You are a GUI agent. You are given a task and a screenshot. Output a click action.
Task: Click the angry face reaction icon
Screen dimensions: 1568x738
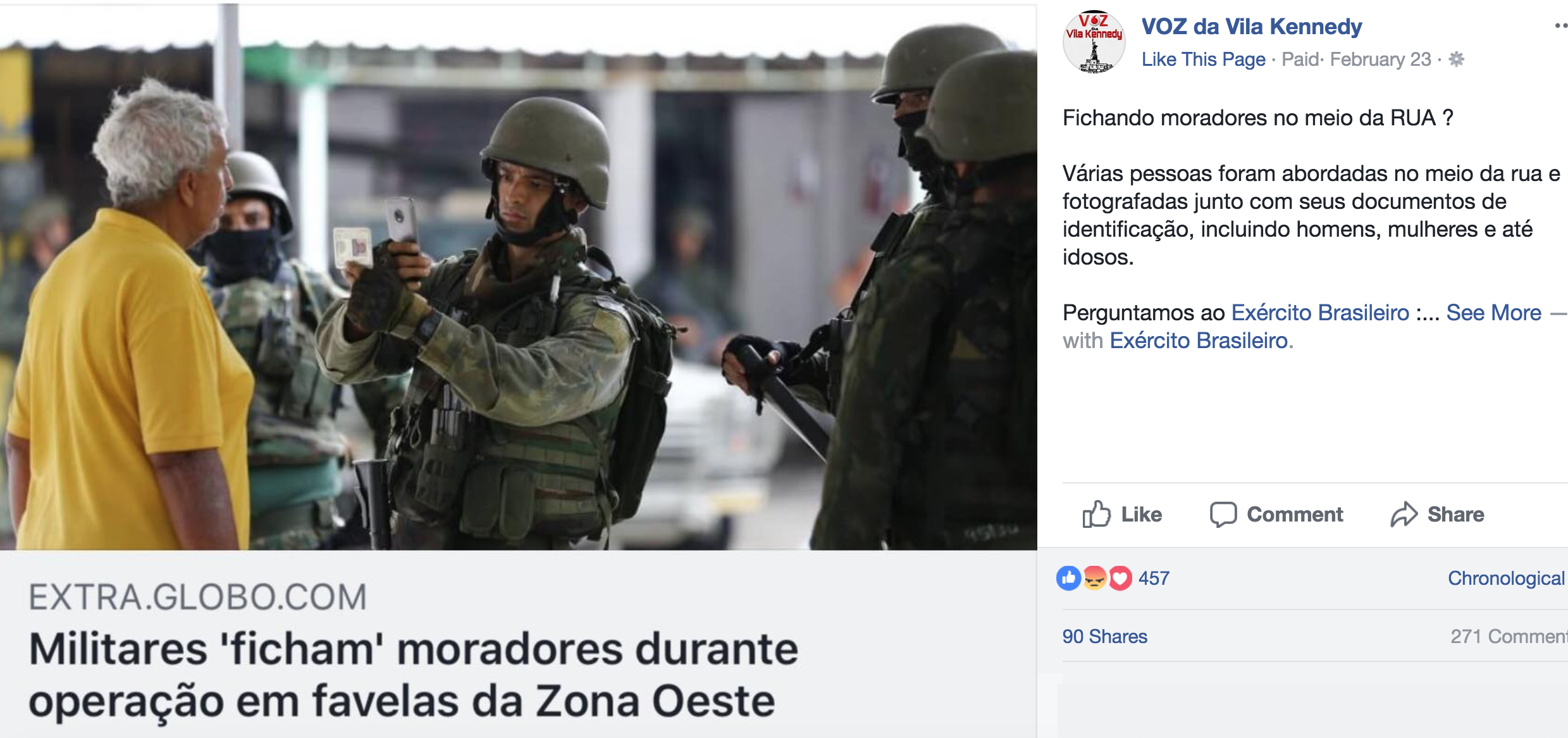tap(1094, 578)
